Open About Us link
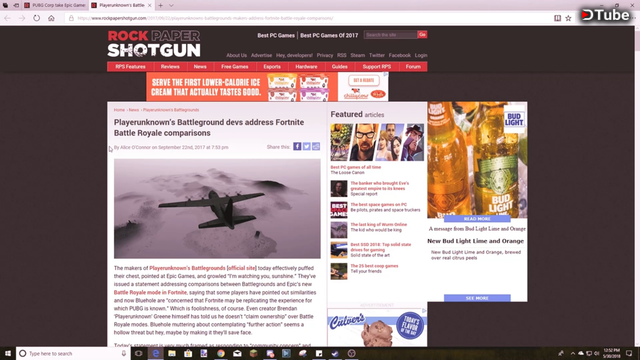 click(236, 55)
